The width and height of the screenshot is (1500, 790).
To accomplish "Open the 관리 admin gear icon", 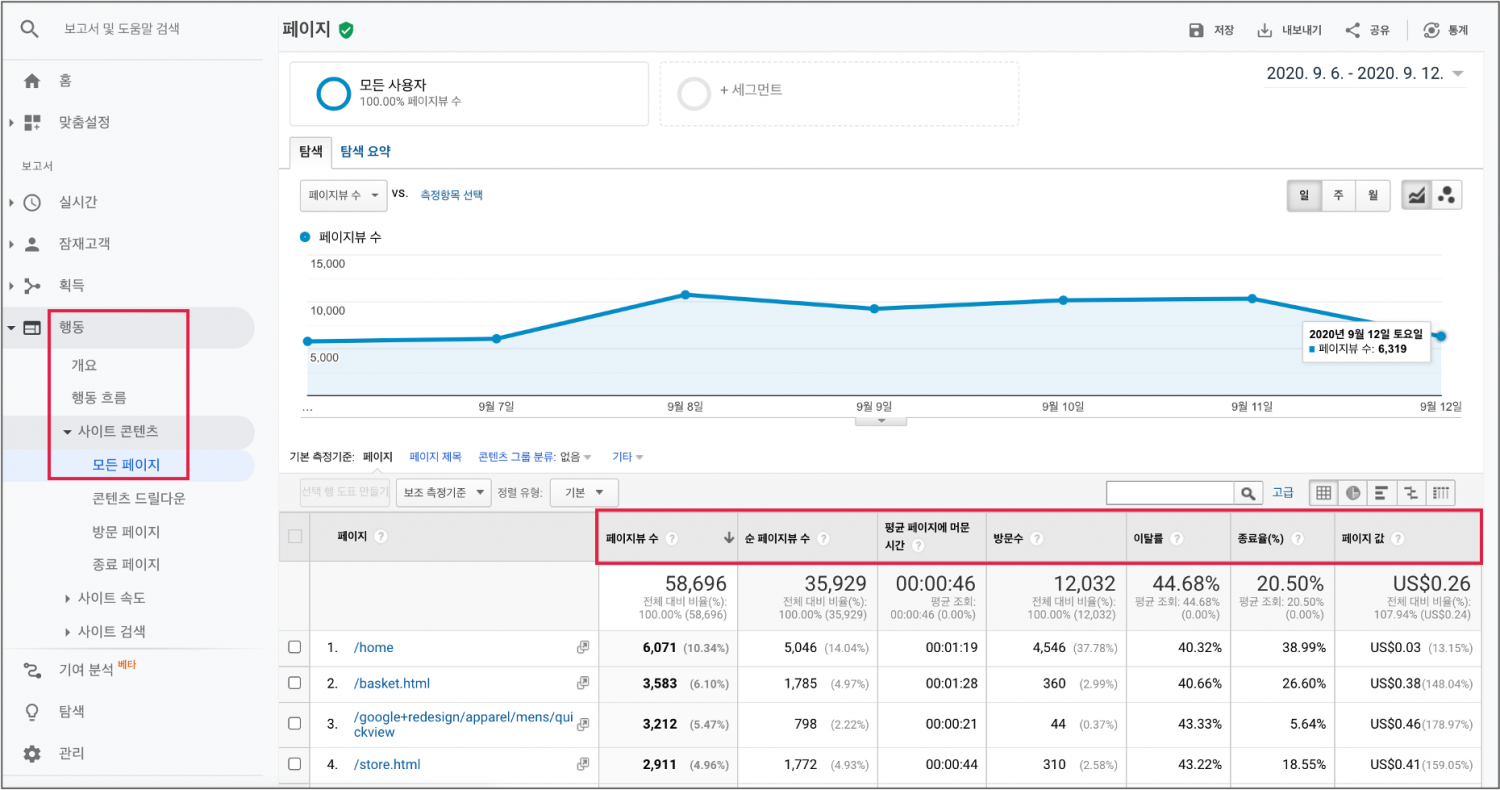I will (32, 753).
